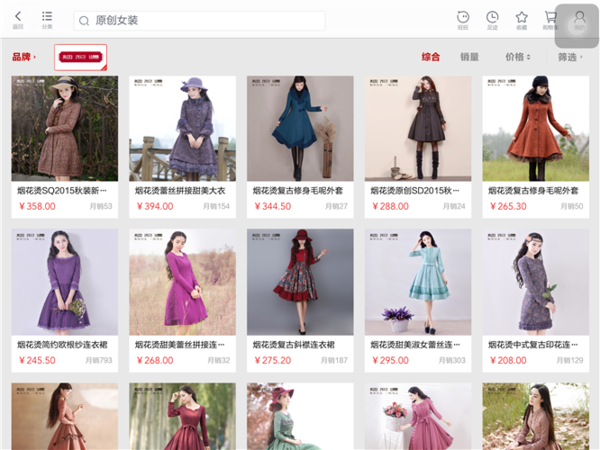
Task: Open thumbnail of printed Chinese-style dress ¥208.00
Action: pos(536,282)
